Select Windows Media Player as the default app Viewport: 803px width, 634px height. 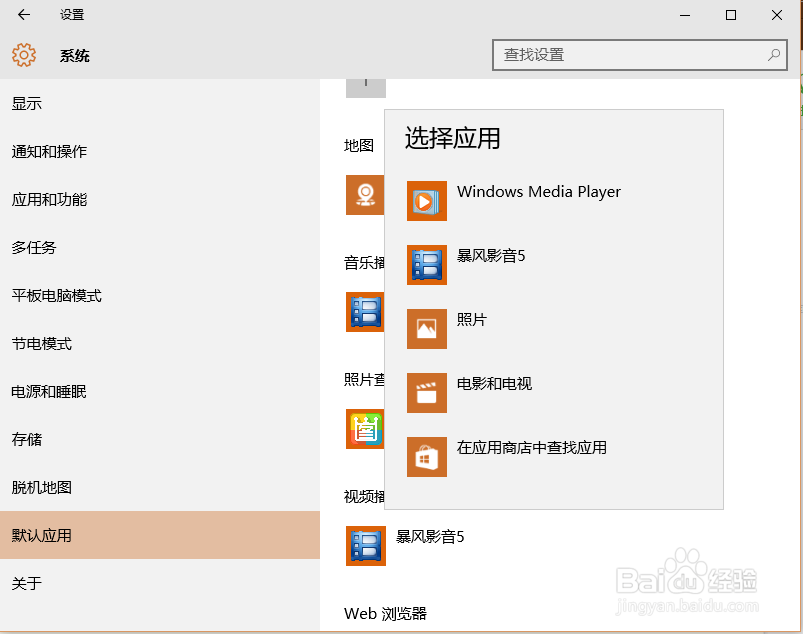point(554,201)
